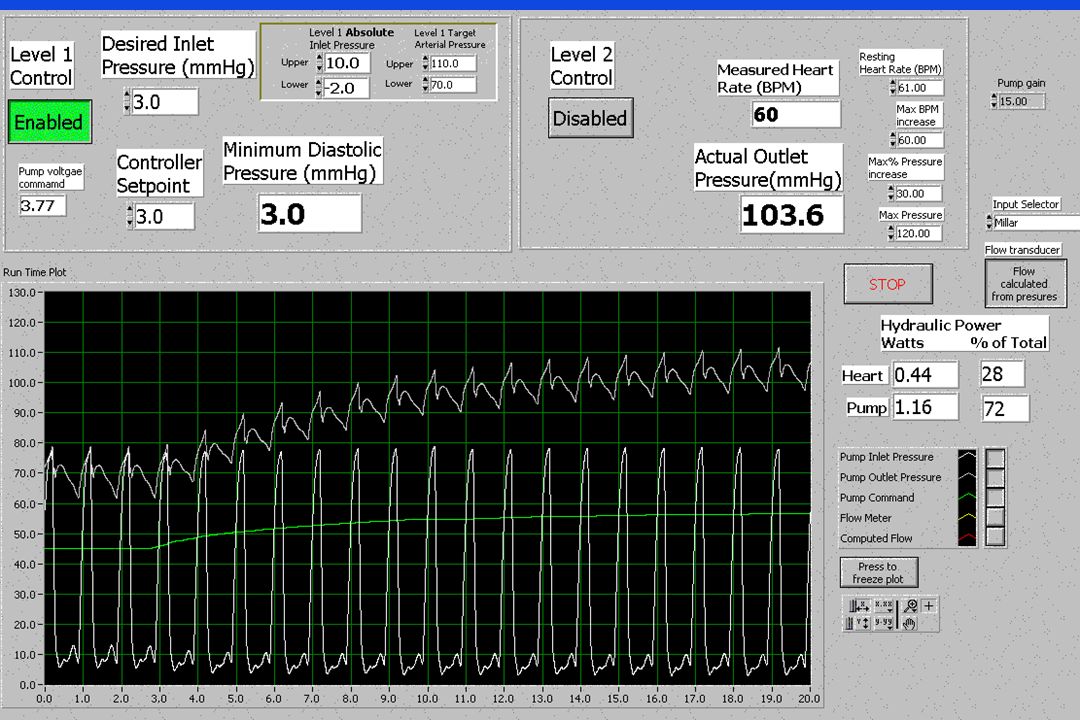Image resolution: width=1080 pixels, height=720 pixels.
Task: Select the hand pan tool in graph palette
Action: coord(909,624)
